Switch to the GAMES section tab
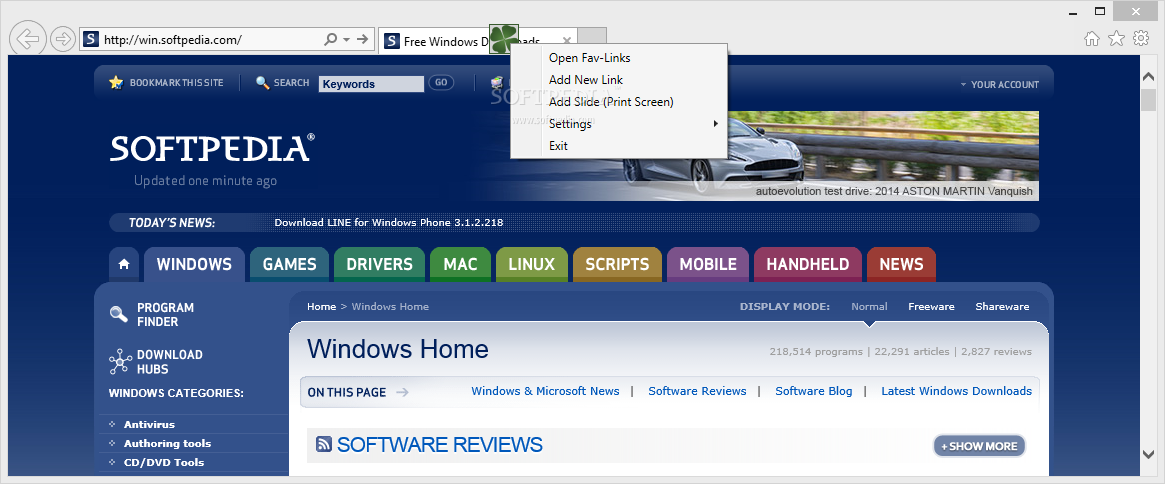The height and width of the screenshot is (484, 1165). (x=290, y=264)
